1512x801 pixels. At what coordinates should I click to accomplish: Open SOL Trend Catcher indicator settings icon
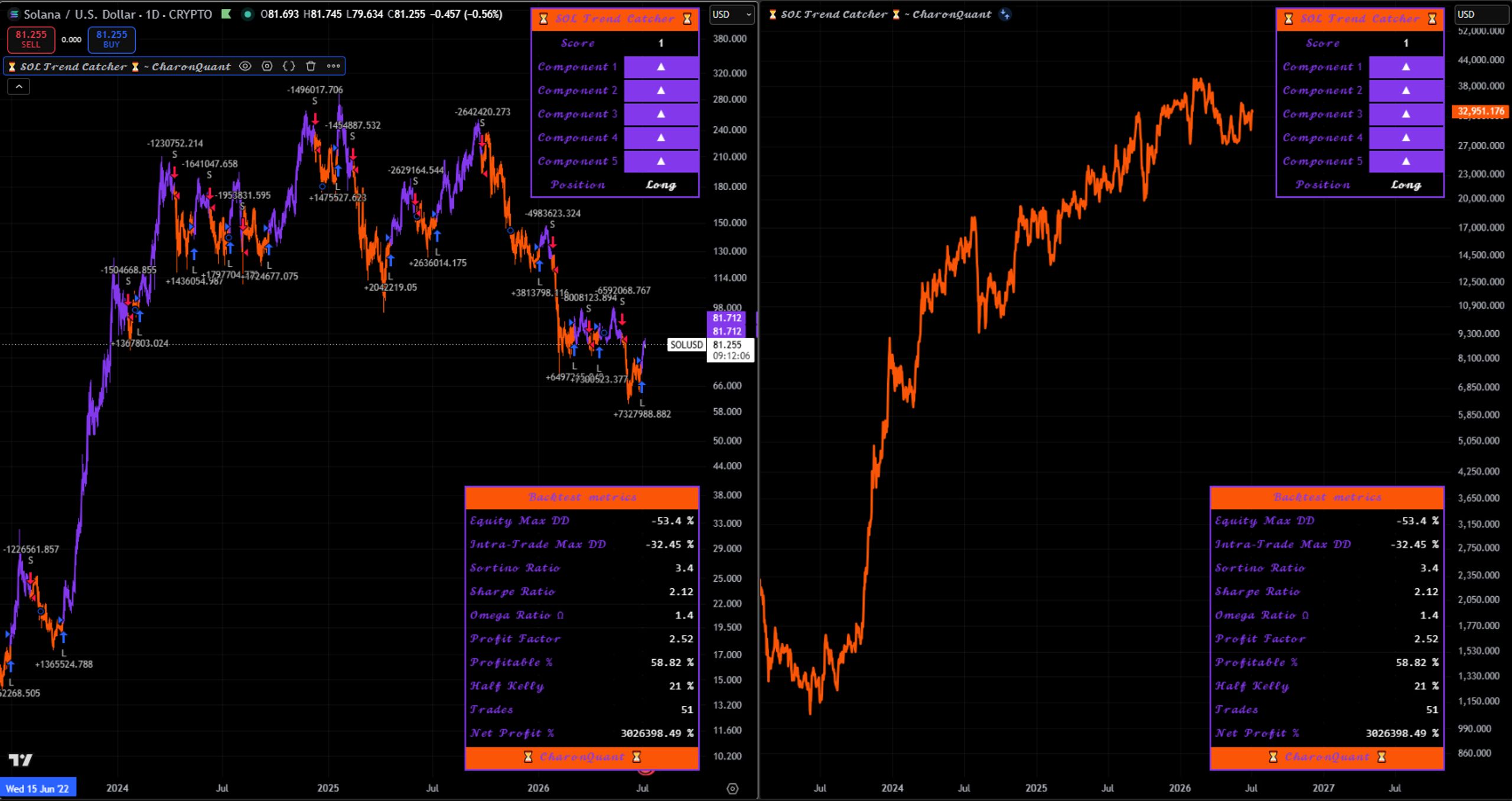coord(267,66)
